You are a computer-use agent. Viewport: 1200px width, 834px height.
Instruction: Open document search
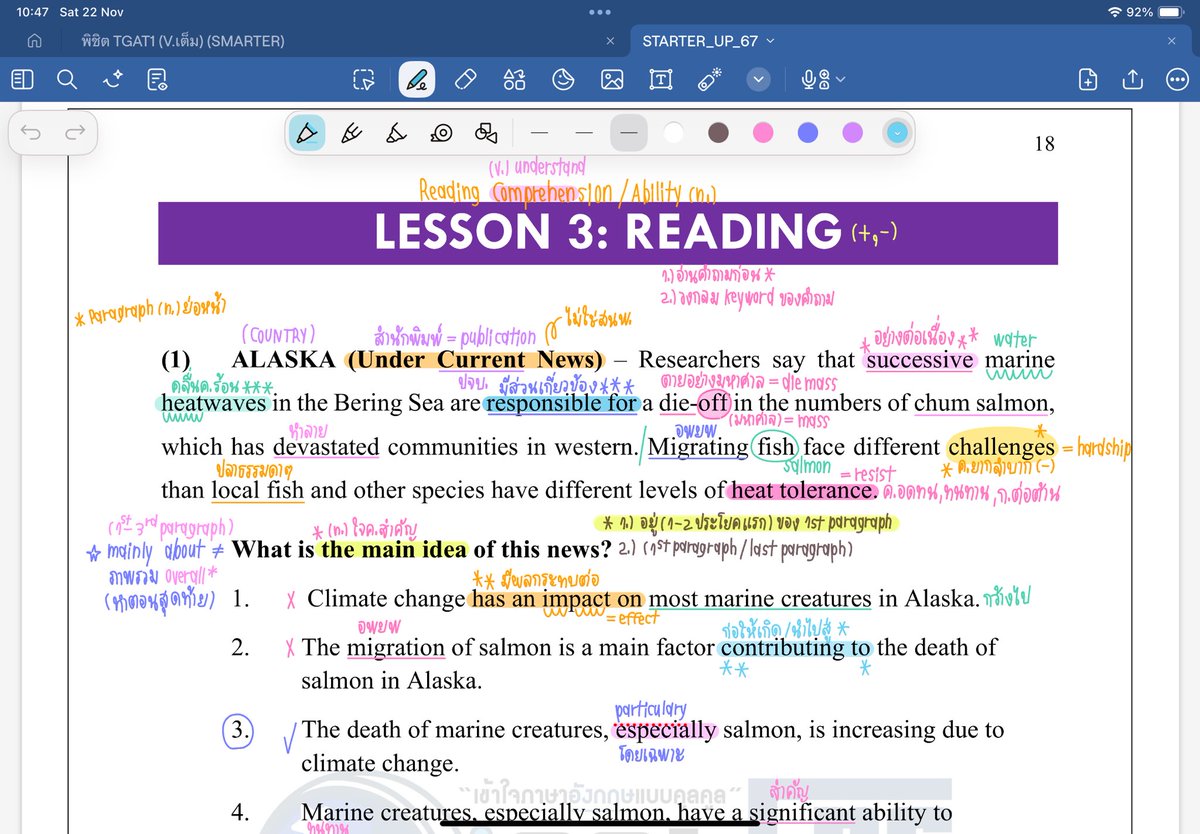point(67,79)
